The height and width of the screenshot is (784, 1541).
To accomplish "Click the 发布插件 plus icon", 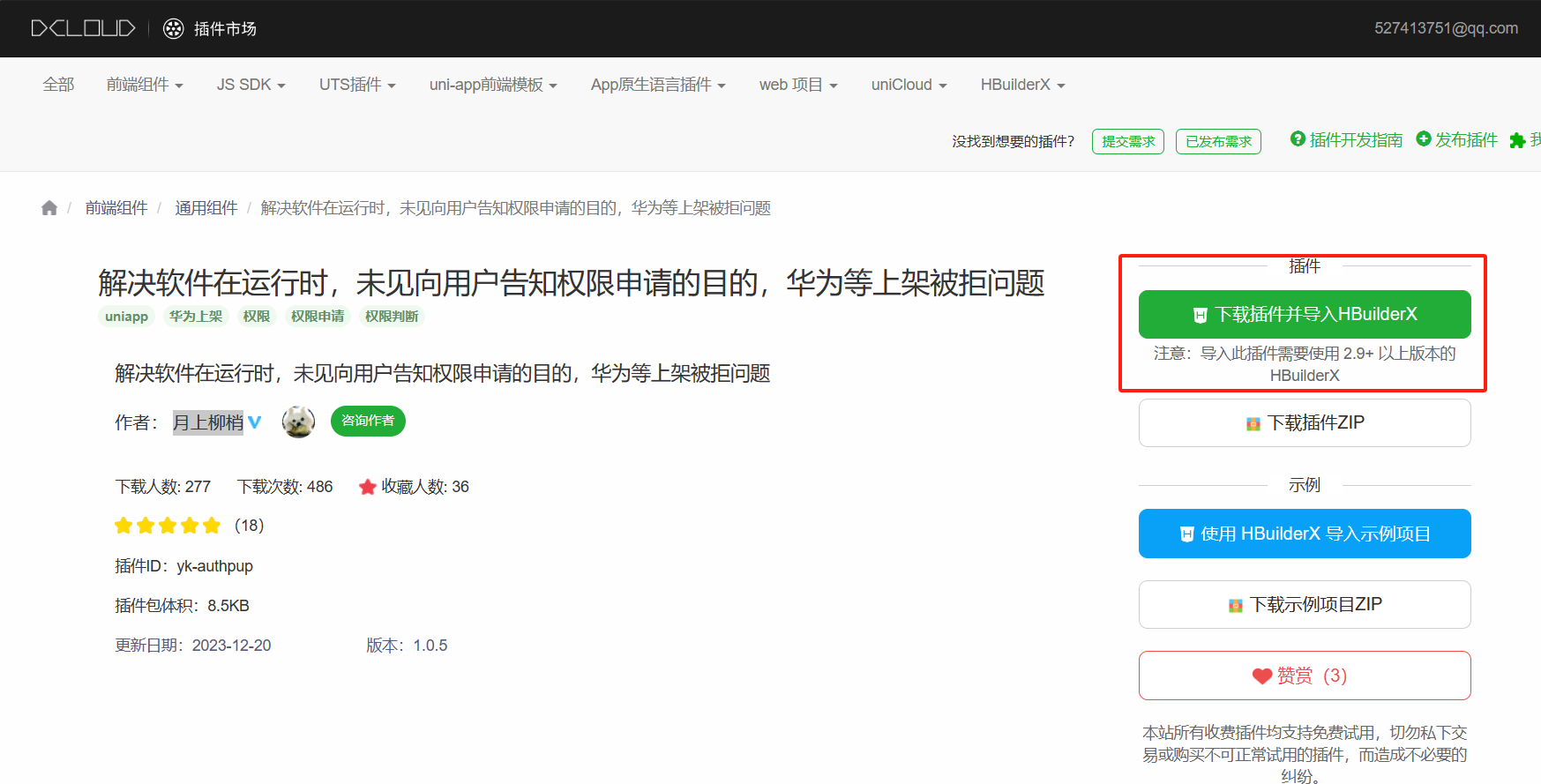I will [x=1423, y=138].
